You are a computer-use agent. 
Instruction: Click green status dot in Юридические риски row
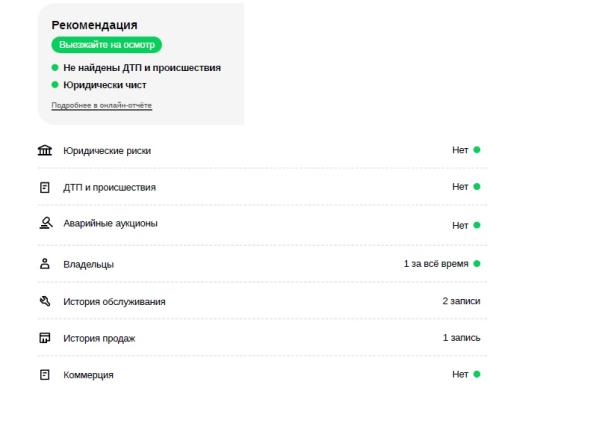(477, 150)
